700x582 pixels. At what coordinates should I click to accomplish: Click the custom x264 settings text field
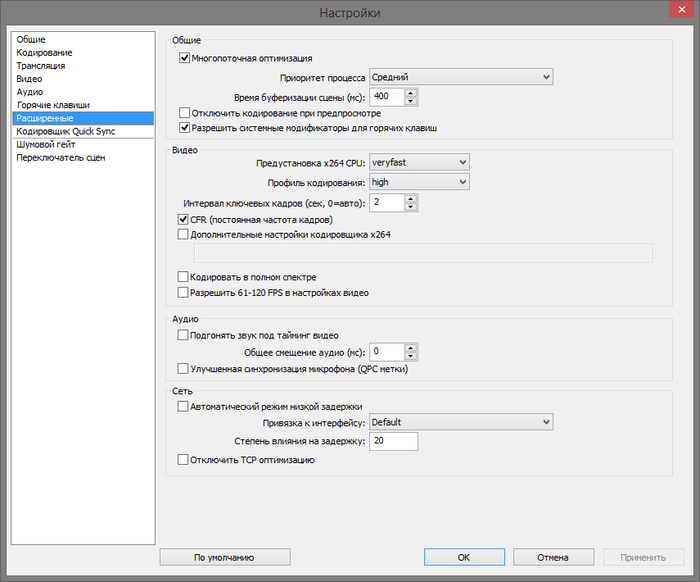click(x=423, y=253)
